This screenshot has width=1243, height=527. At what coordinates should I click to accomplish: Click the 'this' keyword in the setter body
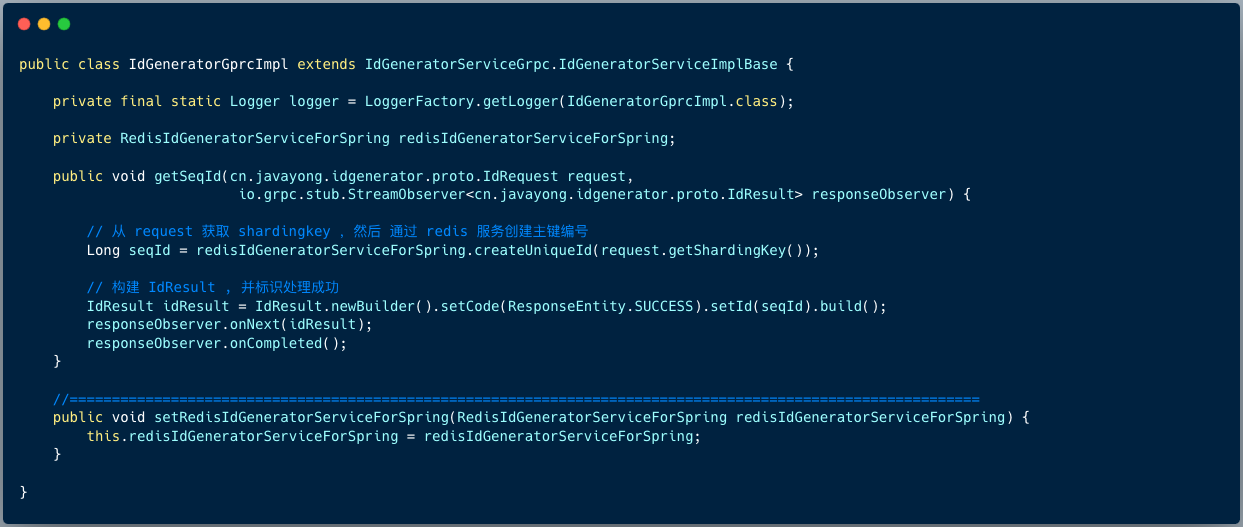(x=102, y=436)
